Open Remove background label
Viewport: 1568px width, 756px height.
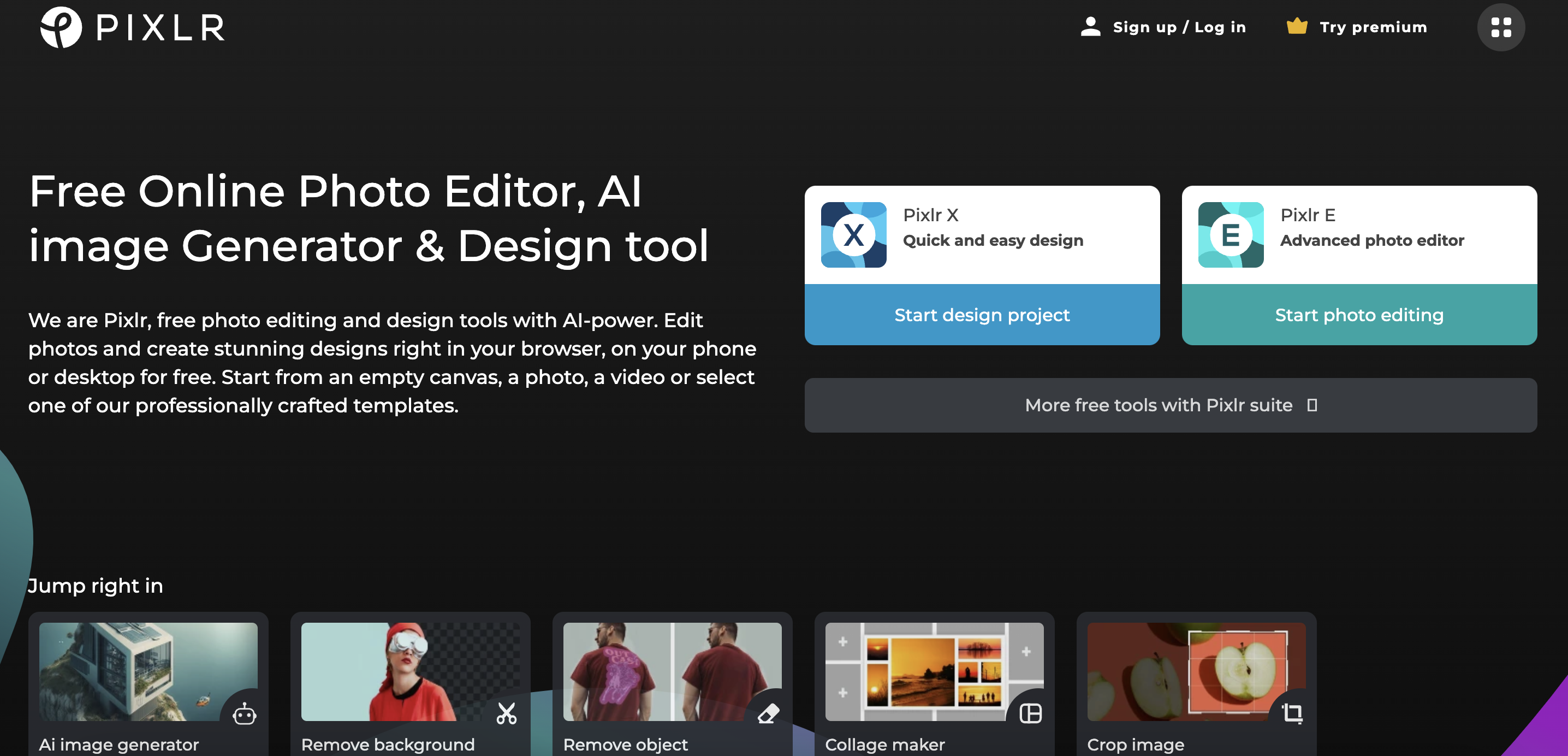[388, 745]
